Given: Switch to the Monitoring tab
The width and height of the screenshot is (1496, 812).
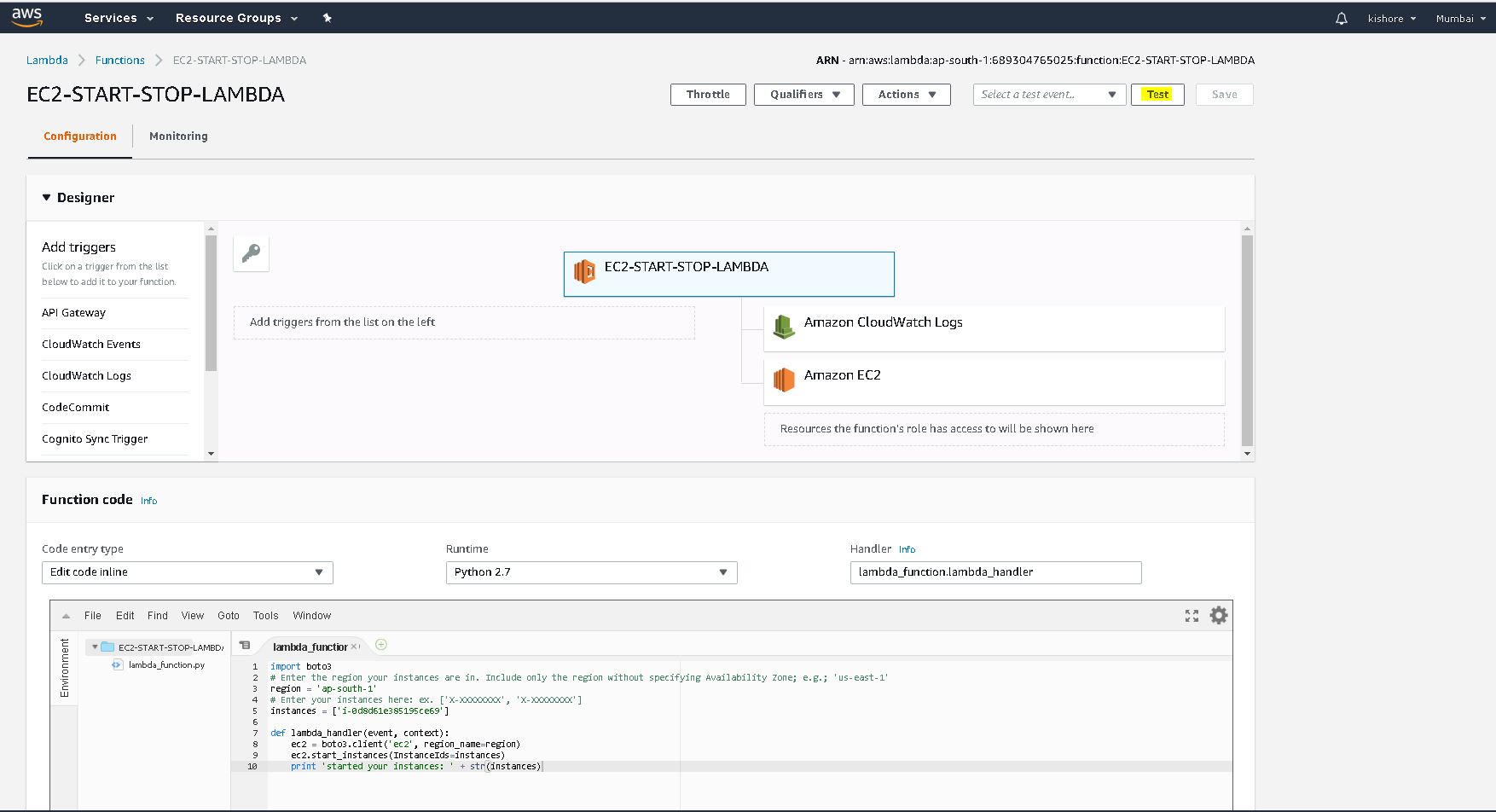Looking at the screenshot, I should coord(178,136).
